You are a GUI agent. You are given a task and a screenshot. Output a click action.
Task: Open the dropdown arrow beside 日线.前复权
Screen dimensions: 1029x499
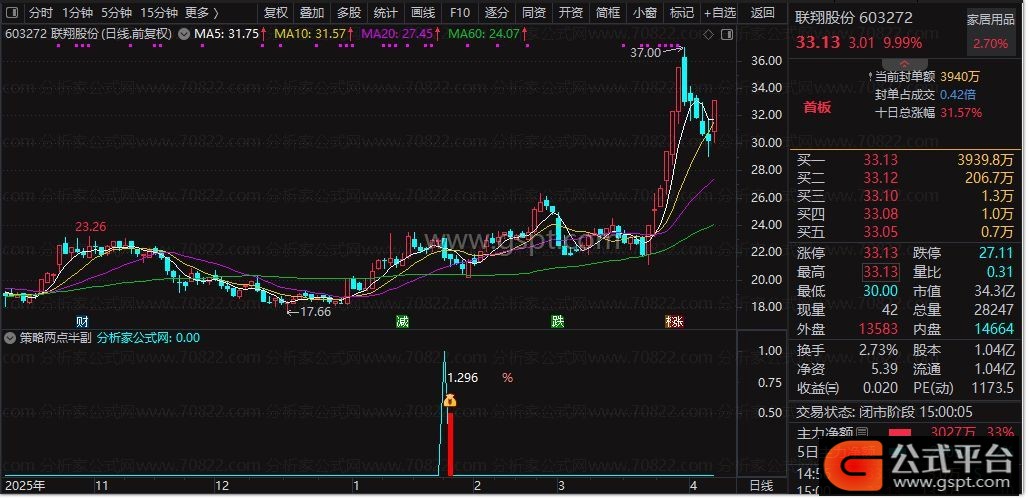[181, 34]
